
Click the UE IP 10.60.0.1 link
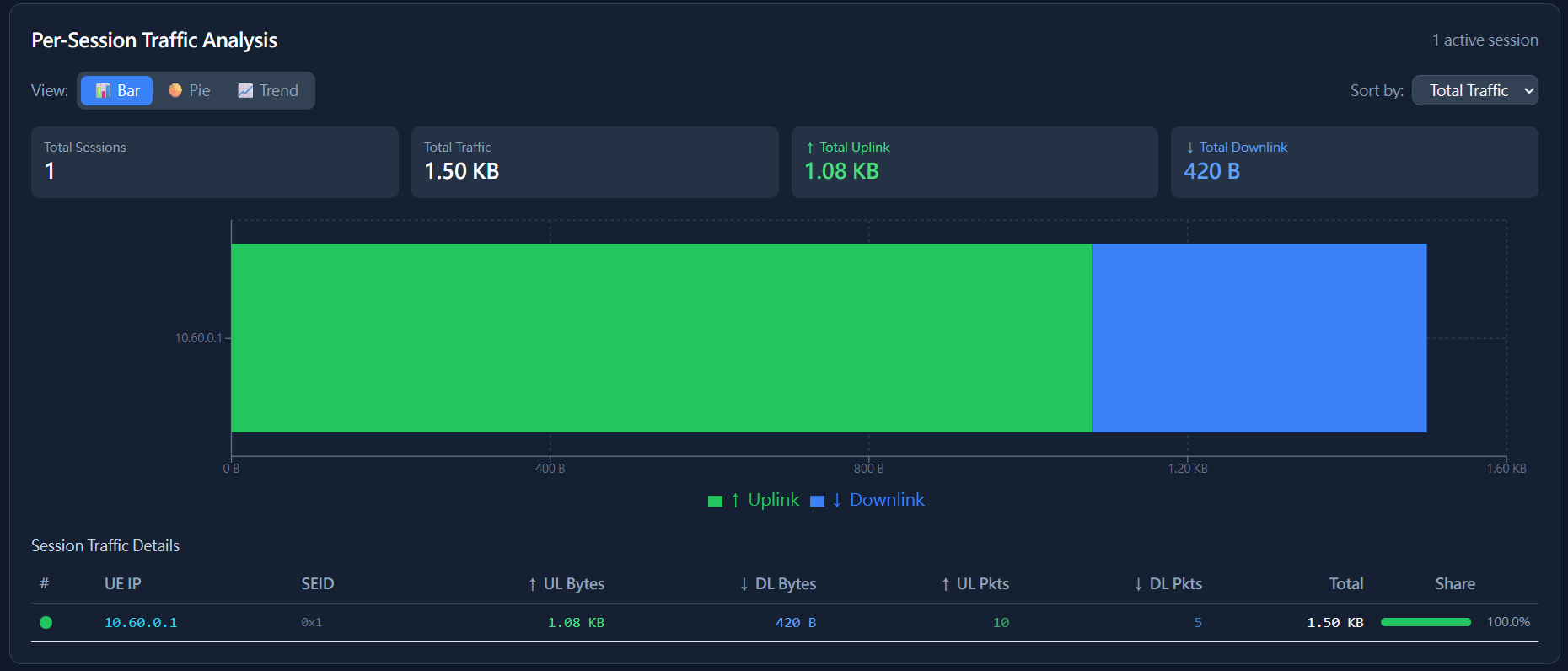tap(141, 623)
